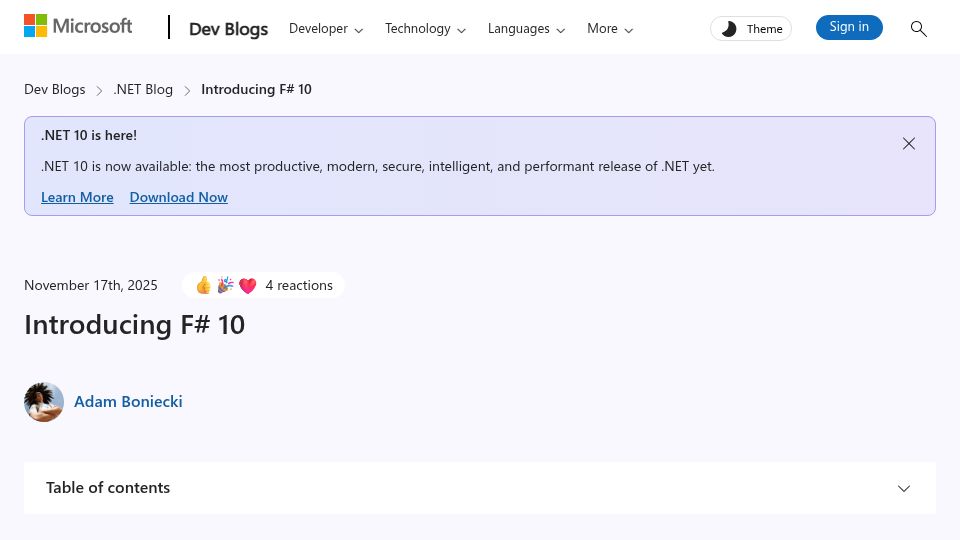Open the More dropdown menu
This screenshot has height=540, width=960.
[x=610, y=29]
